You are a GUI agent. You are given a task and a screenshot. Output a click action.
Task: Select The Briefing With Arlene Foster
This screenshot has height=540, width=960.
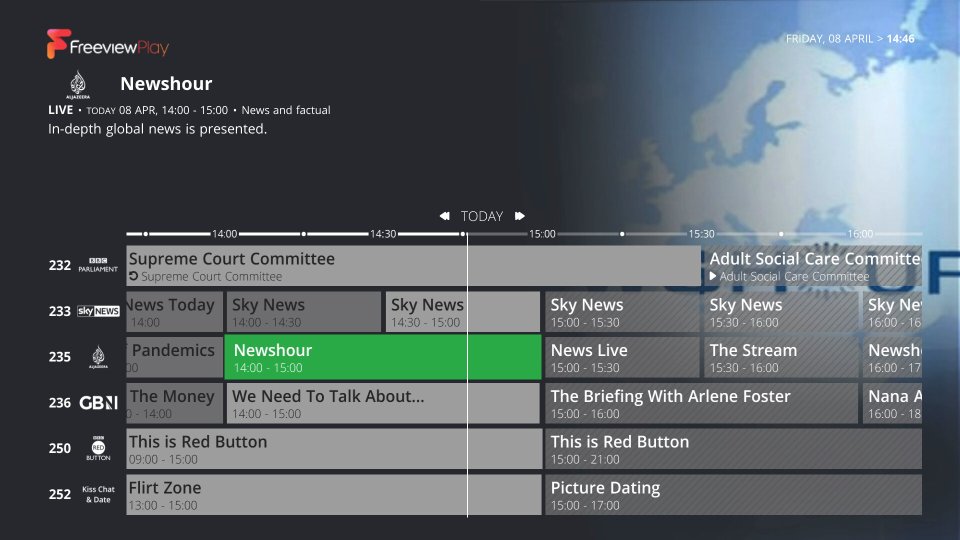pos(701,403)
